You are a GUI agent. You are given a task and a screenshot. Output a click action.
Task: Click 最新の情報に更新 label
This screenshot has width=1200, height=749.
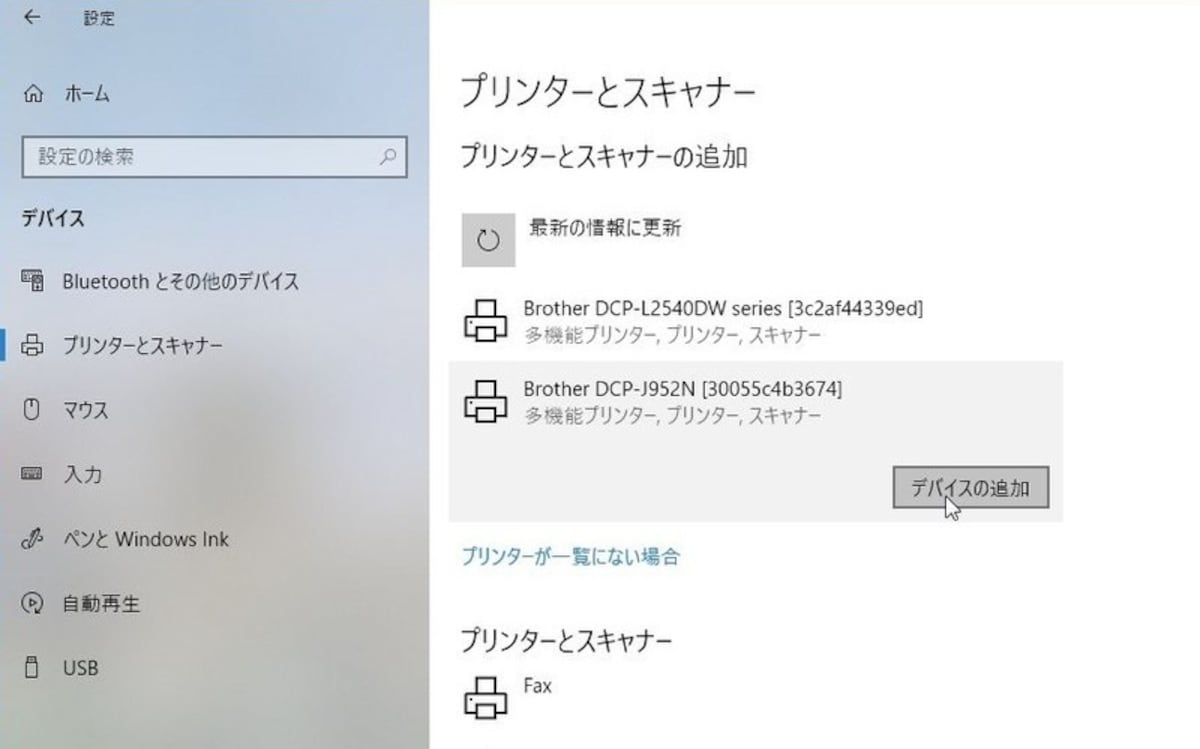point(605,228)
